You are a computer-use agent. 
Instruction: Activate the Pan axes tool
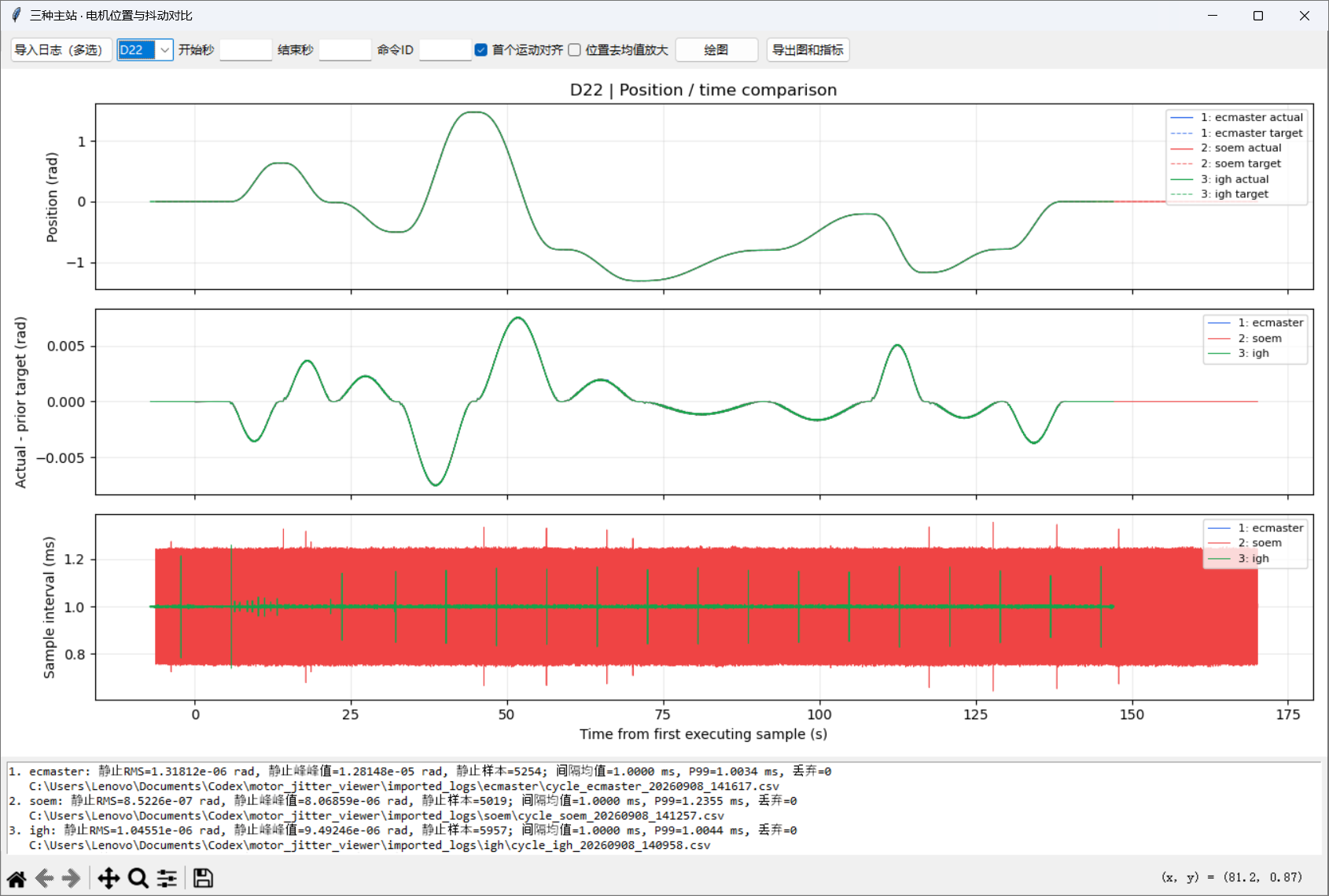[109, 879]
